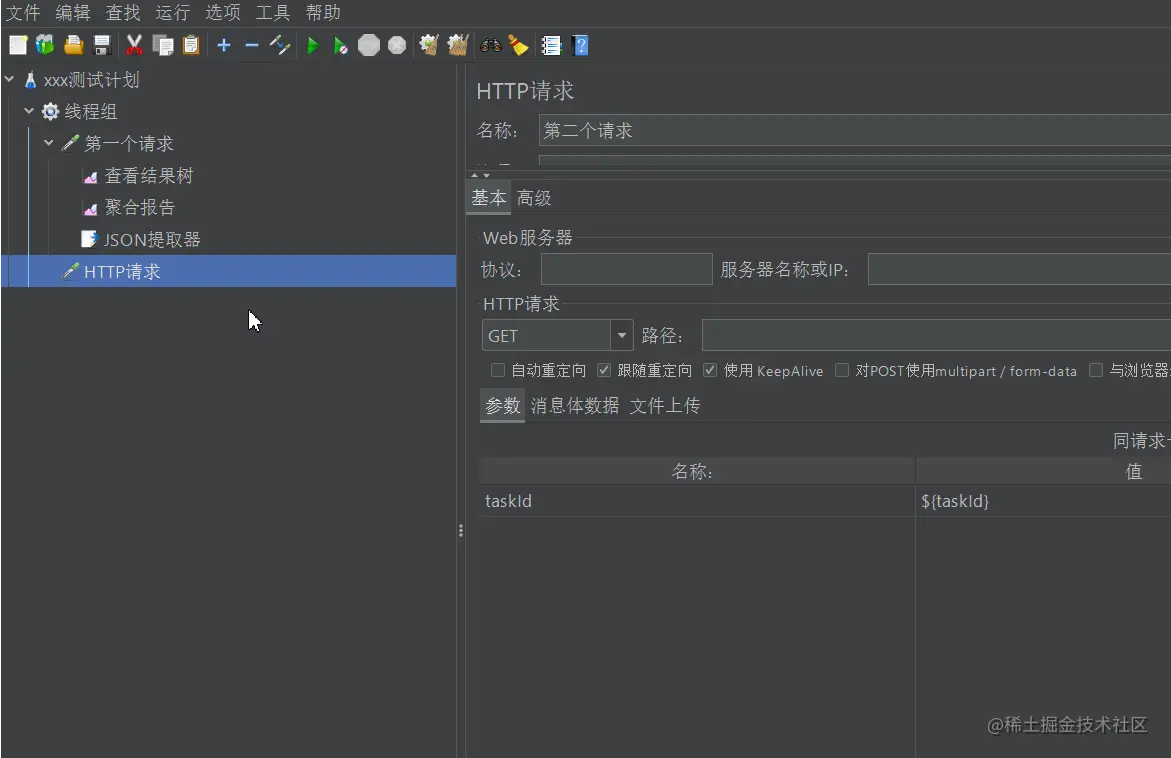
Task: Stop the test with the gray octagon icon
Action: 369,46
